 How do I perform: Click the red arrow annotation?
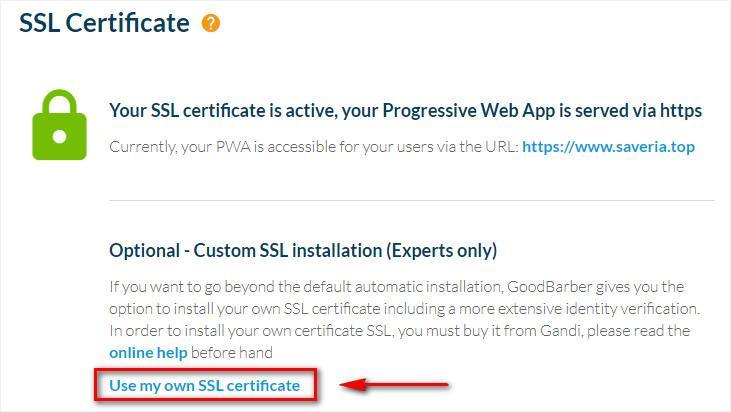(394, 385)
